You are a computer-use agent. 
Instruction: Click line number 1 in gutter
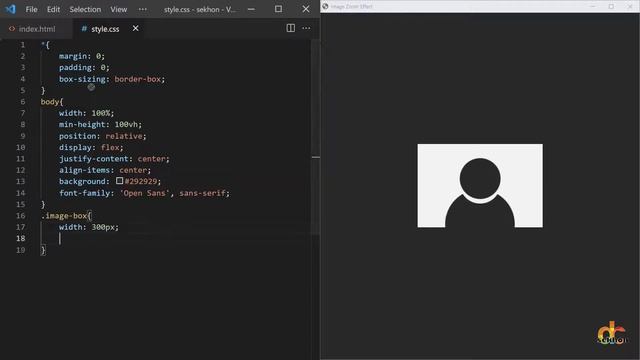23,45
